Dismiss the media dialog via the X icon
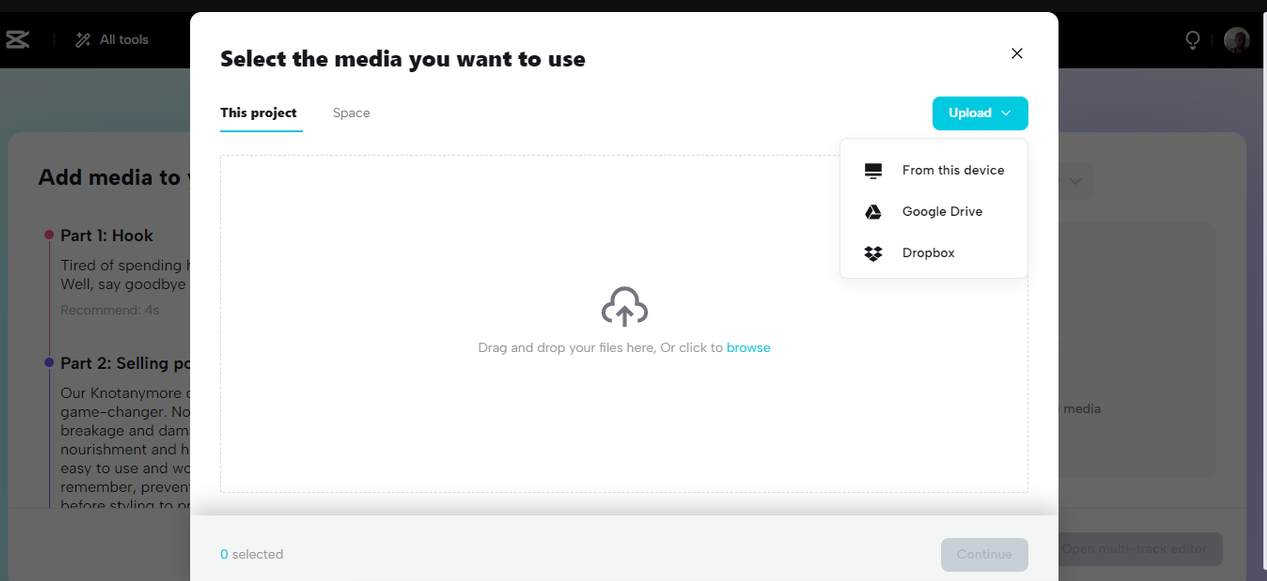 click(x=1016, y=53)
